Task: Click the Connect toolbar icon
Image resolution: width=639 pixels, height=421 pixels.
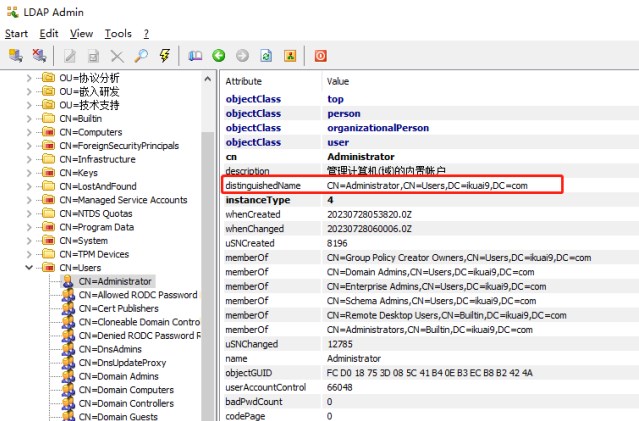Action: coord(15,55)
